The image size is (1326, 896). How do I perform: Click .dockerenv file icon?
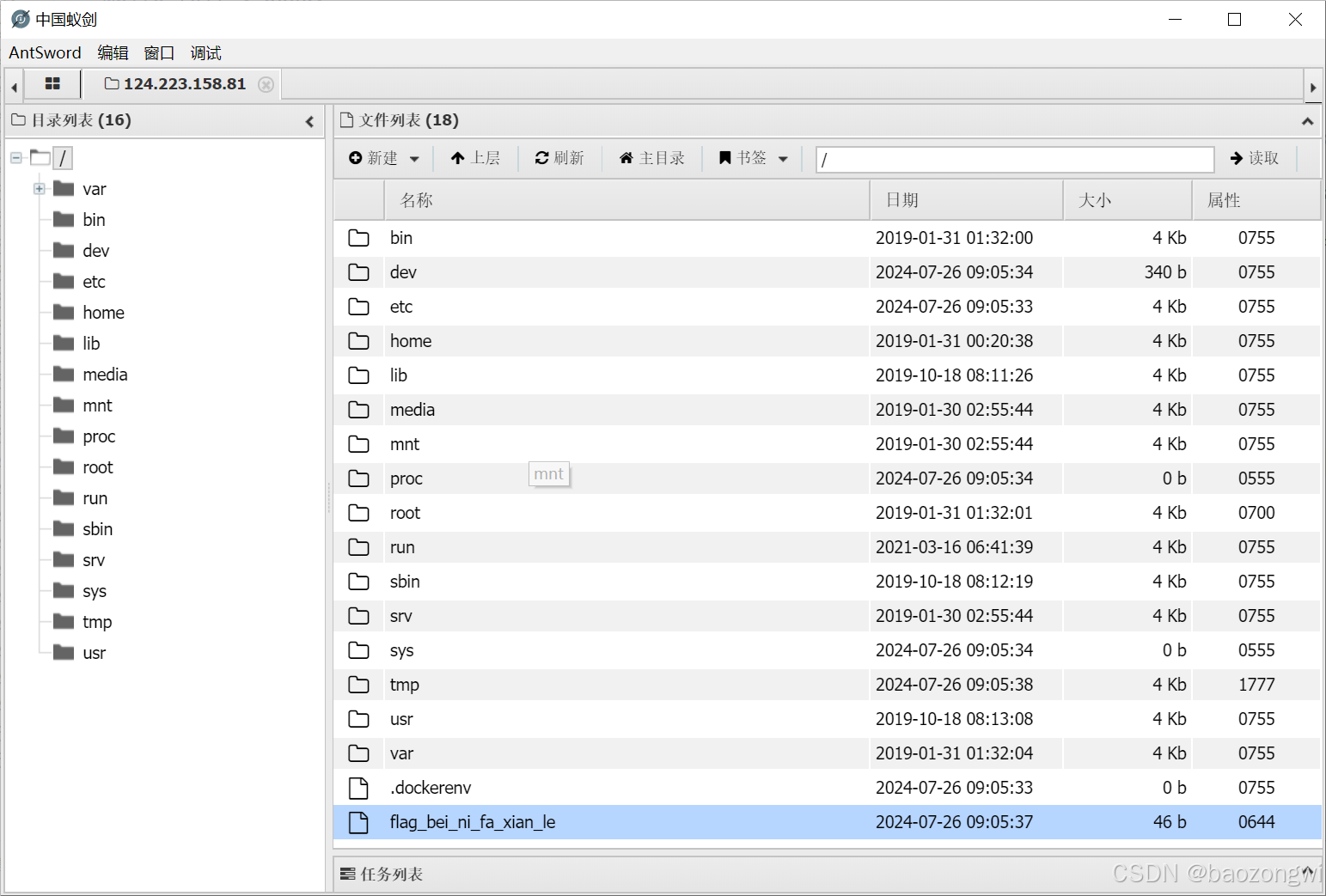point(358,788)
